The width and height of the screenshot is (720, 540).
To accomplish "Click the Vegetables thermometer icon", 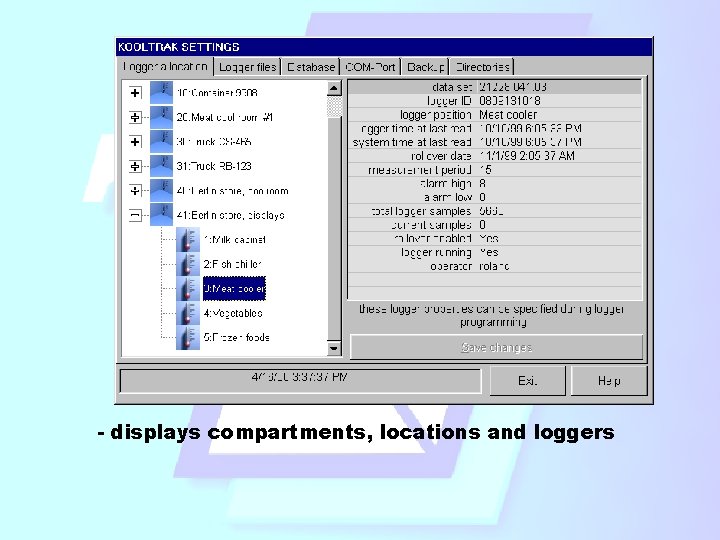I will pyautogui.click(x=188, y=313).
